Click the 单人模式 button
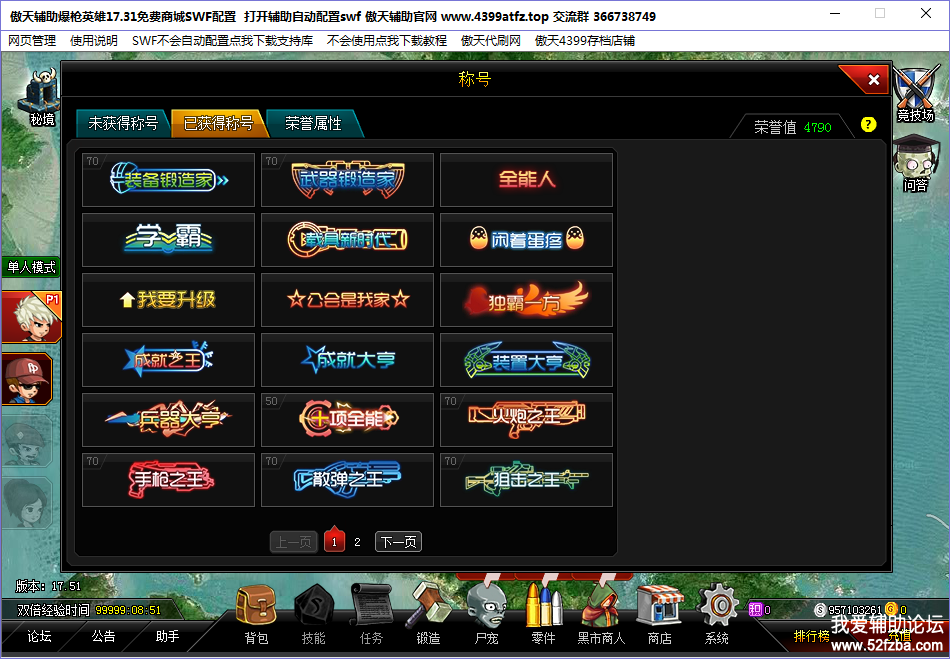Image resolution: width=950 pixels, height=659 pixels. click(x=31, y=267)
